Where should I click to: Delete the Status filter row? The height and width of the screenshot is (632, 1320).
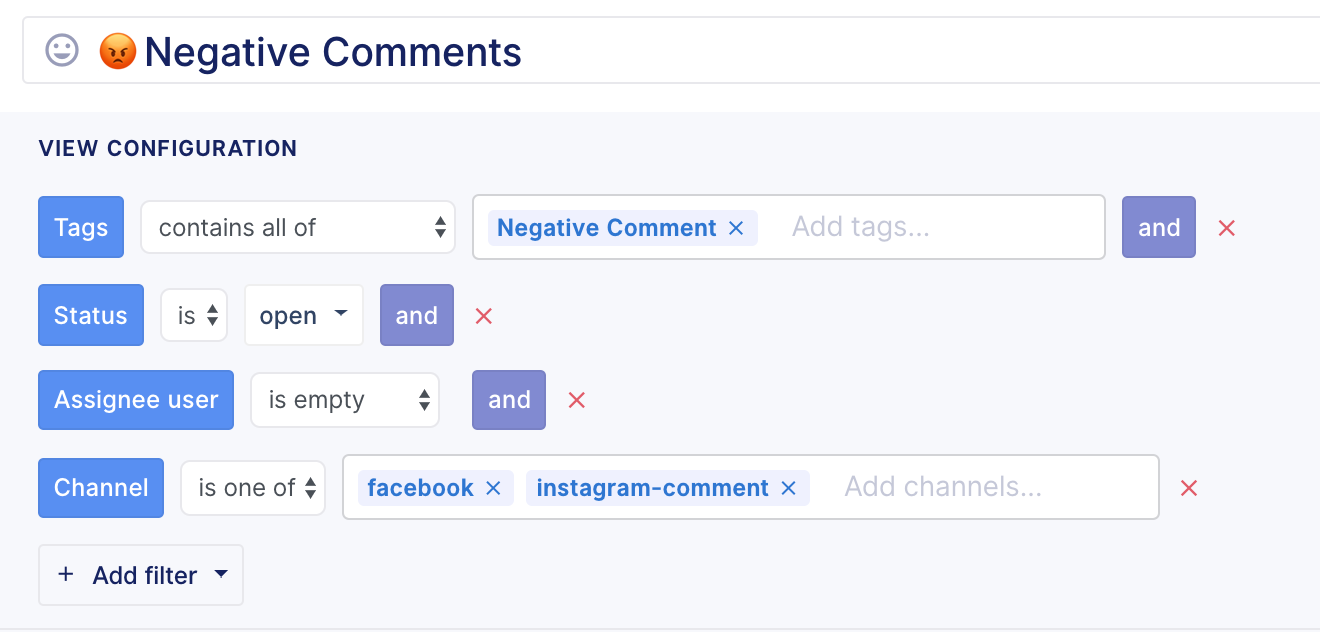(484, 316)
